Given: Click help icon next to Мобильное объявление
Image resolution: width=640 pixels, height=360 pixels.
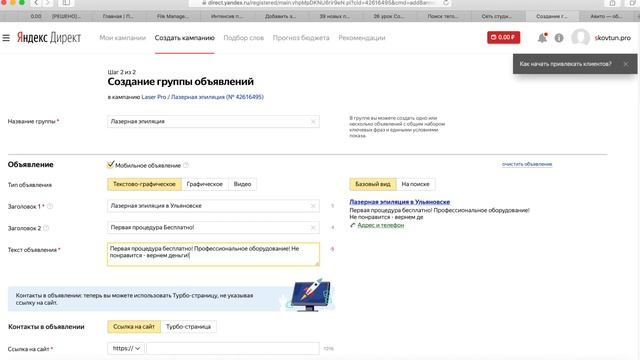Looking at the screenshot, I should pos(186,165).
